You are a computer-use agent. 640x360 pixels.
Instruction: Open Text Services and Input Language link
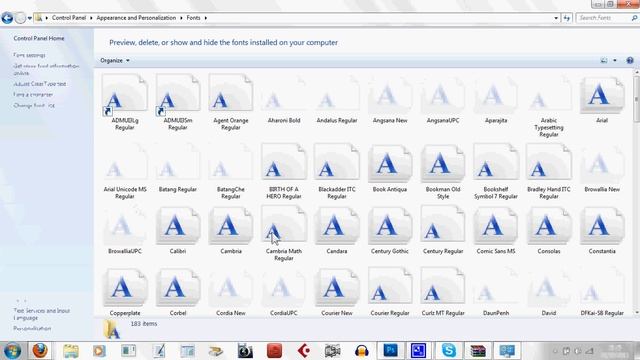click(x=42, y=314)
